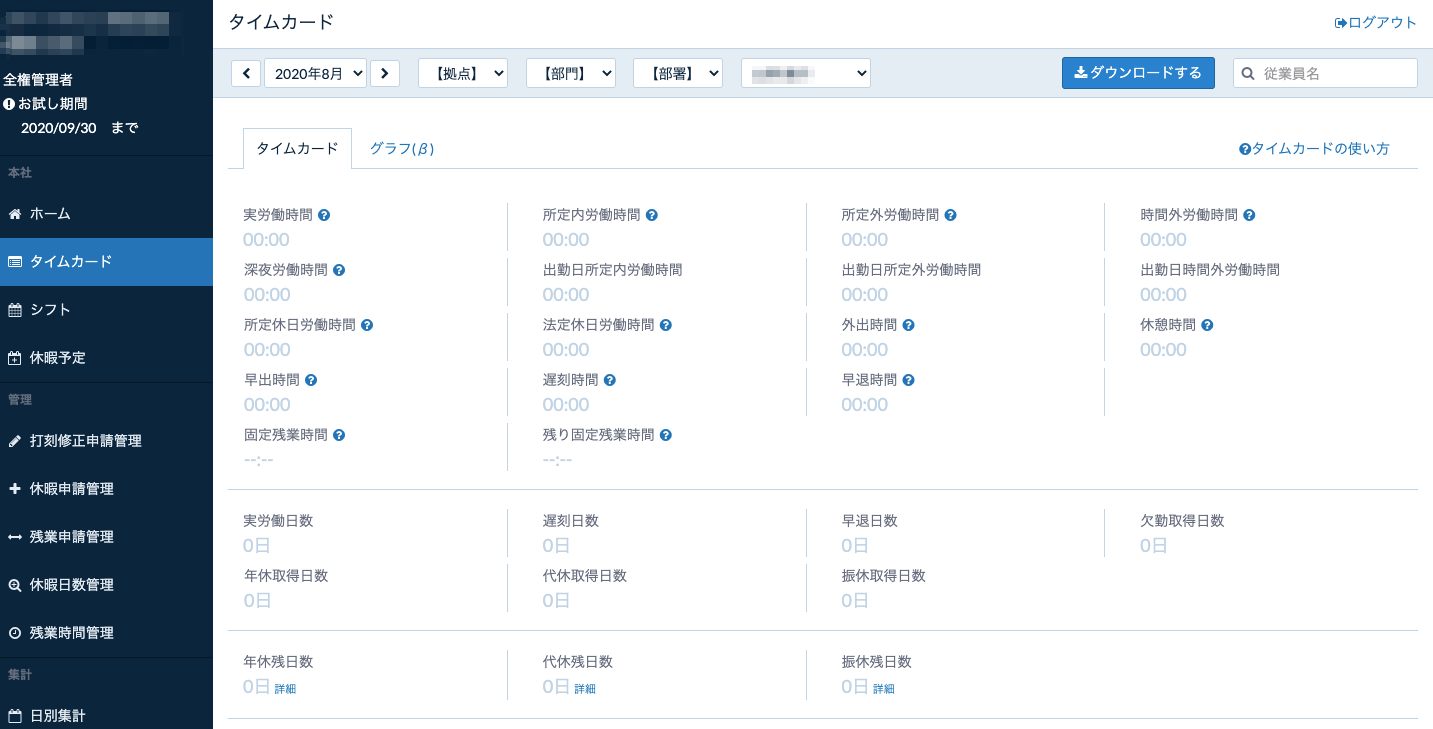Open シフト in the sidebar

50,310
